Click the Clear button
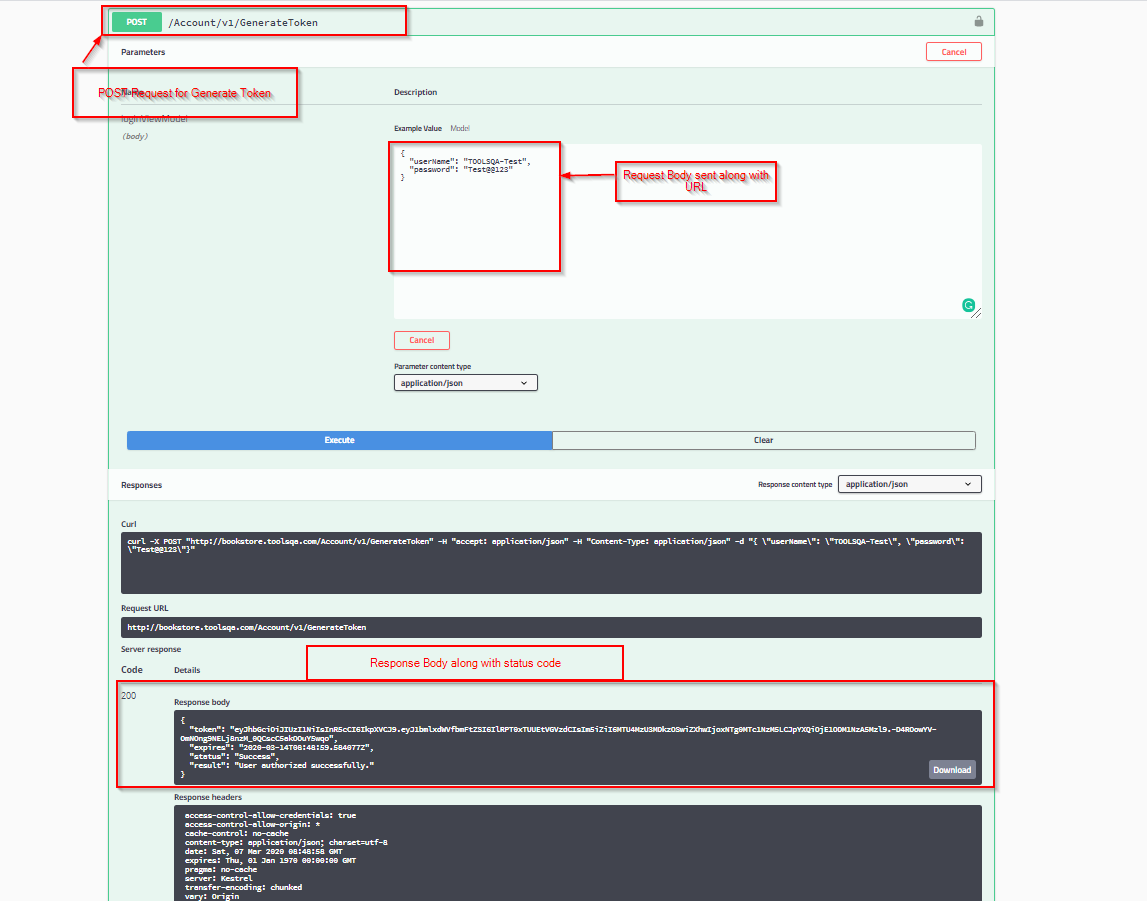 pos(763,440)
